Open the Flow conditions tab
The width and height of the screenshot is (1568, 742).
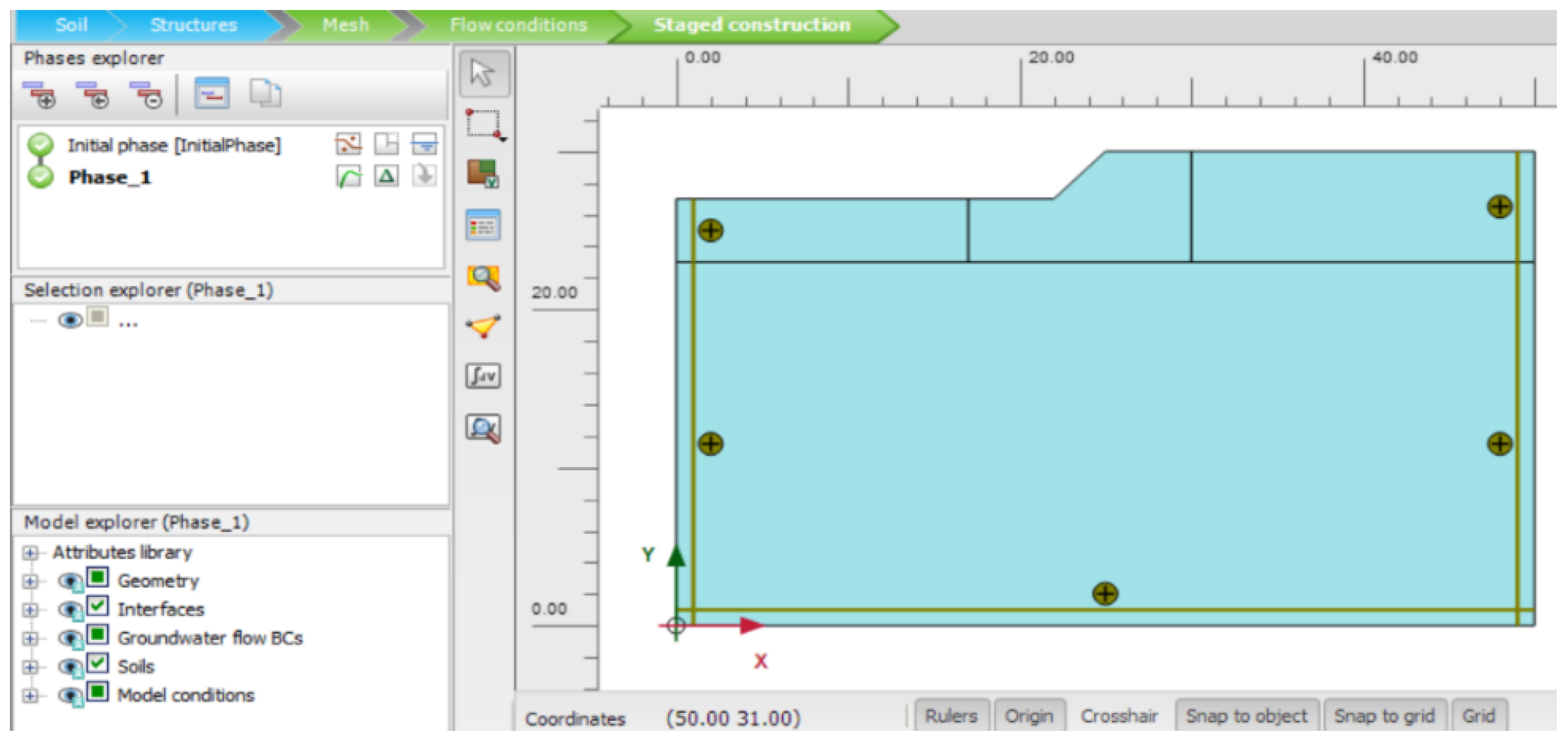(x=518, y=25)
